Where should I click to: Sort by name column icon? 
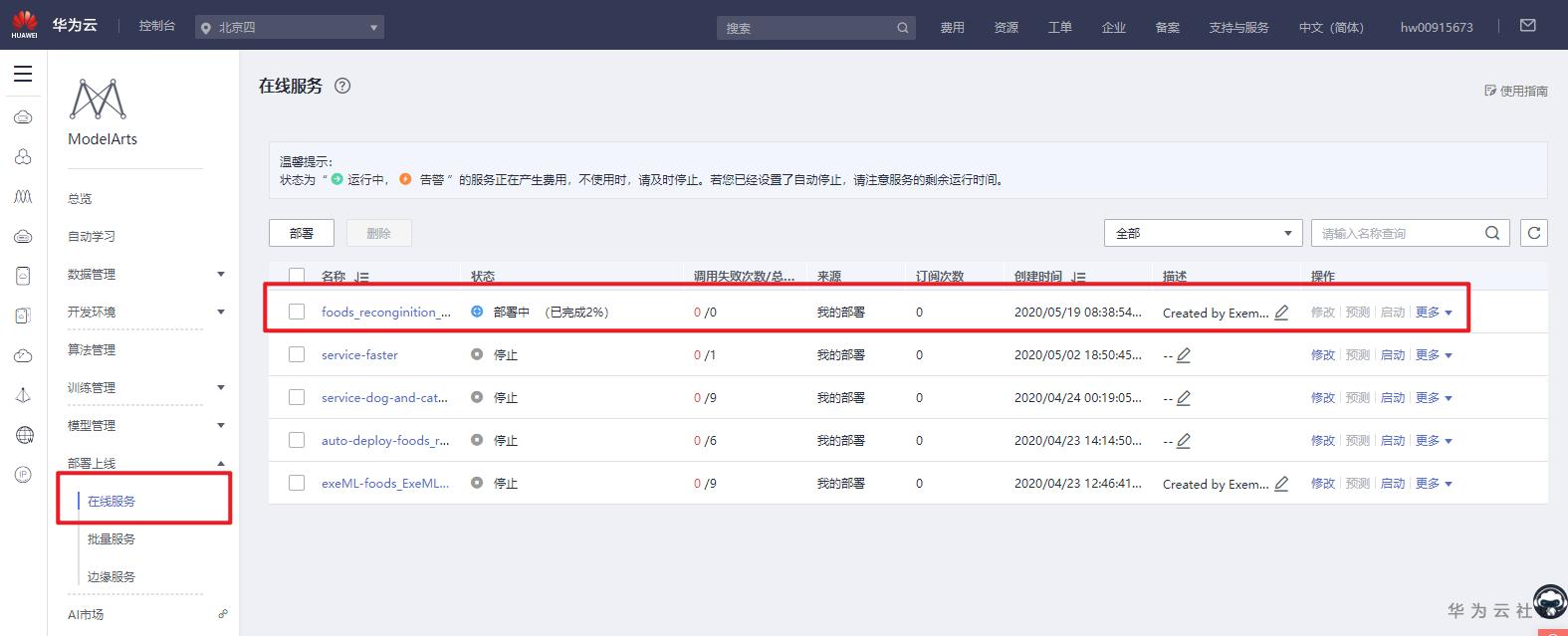(x=361, y=277)
